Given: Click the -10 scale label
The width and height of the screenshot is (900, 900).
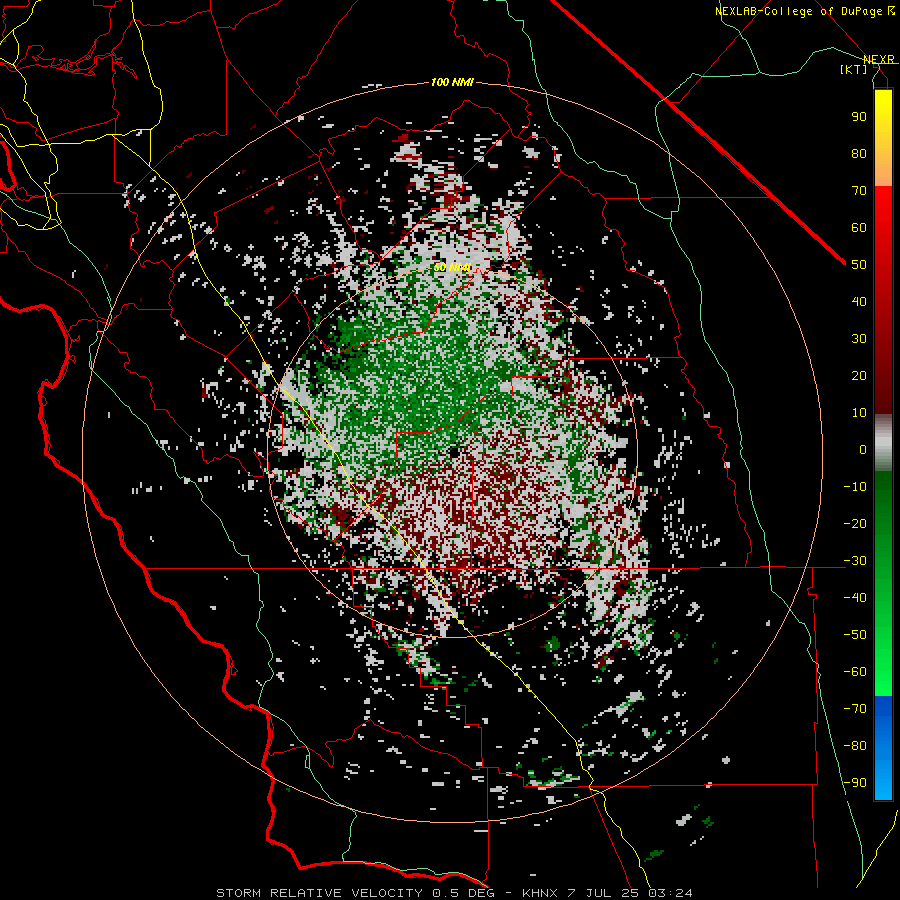Looking at the screenshot, I should point(855,487).
